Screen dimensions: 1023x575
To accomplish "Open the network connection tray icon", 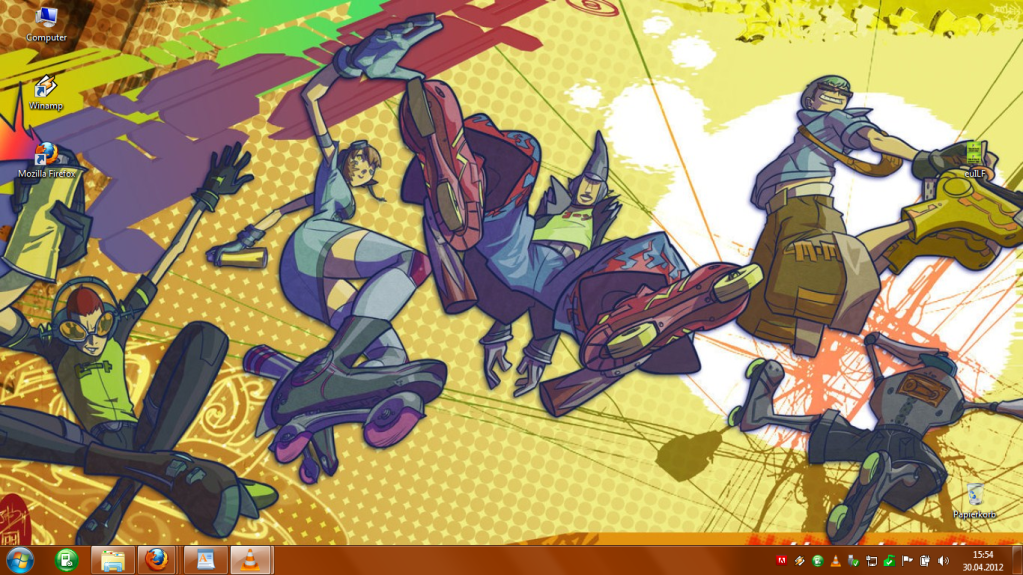I will click(x=872, y=561).
